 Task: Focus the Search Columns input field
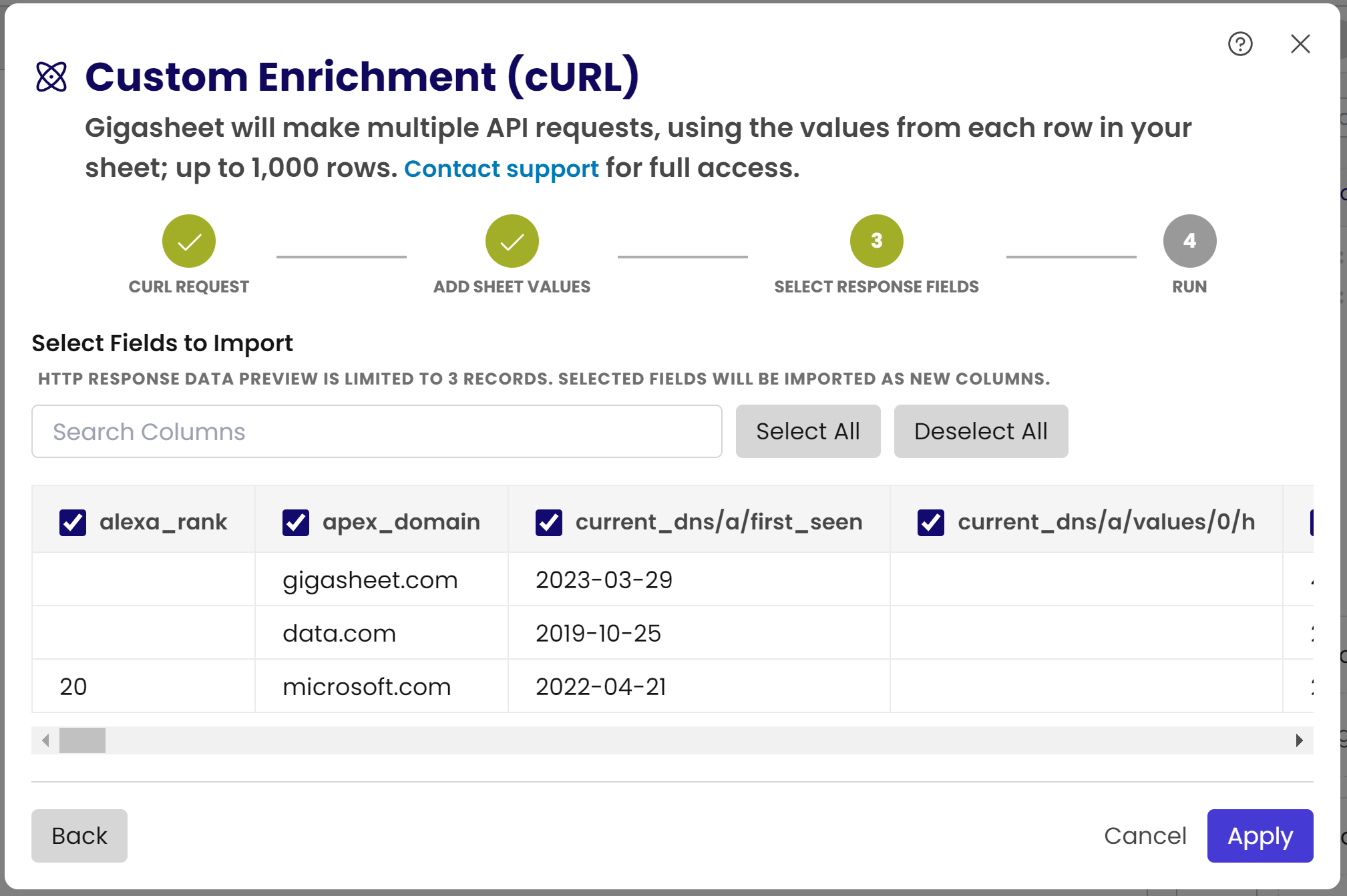(377, 431)
